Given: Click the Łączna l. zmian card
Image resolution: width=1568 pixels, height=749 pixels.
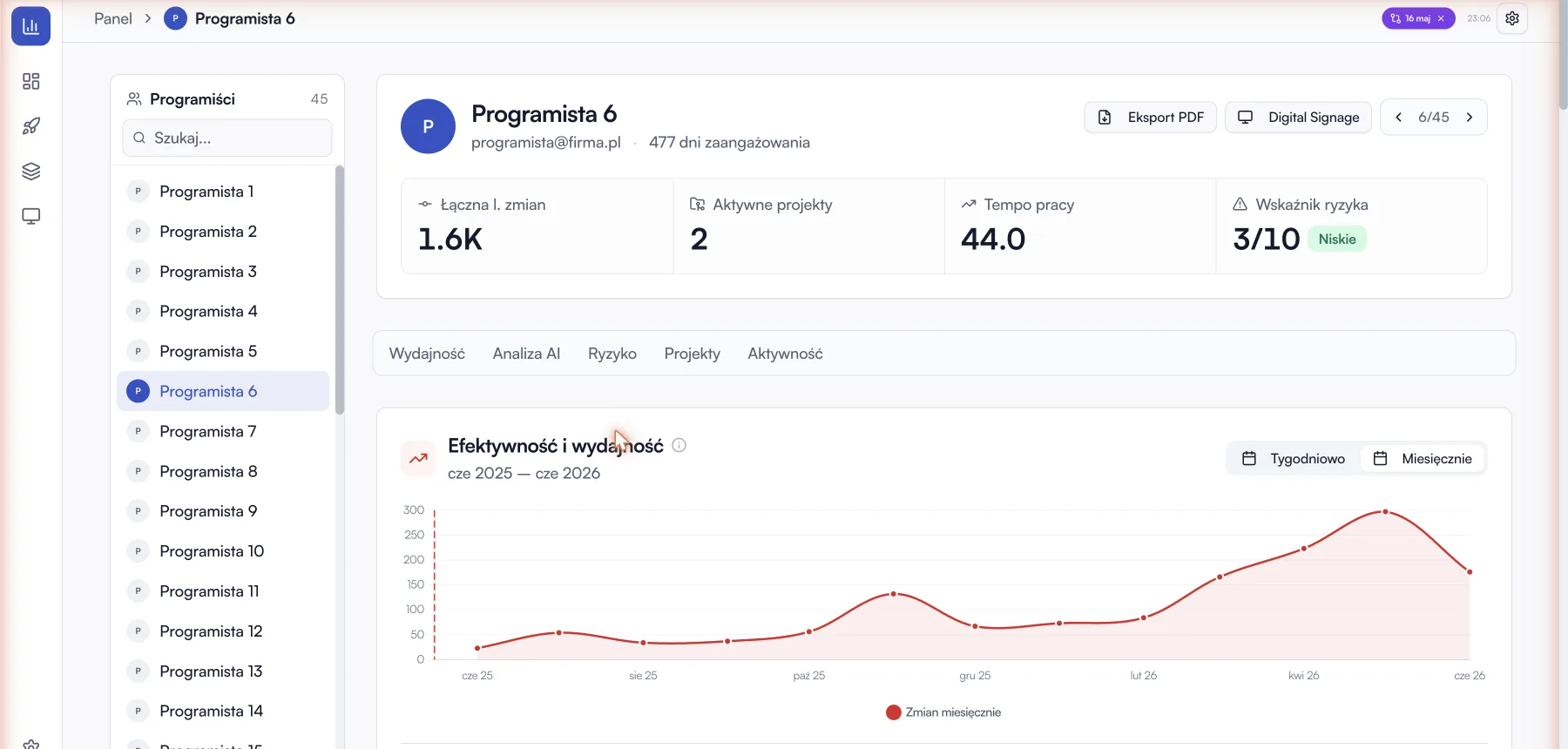Looking at the screenshot, I should click(537, 226).
